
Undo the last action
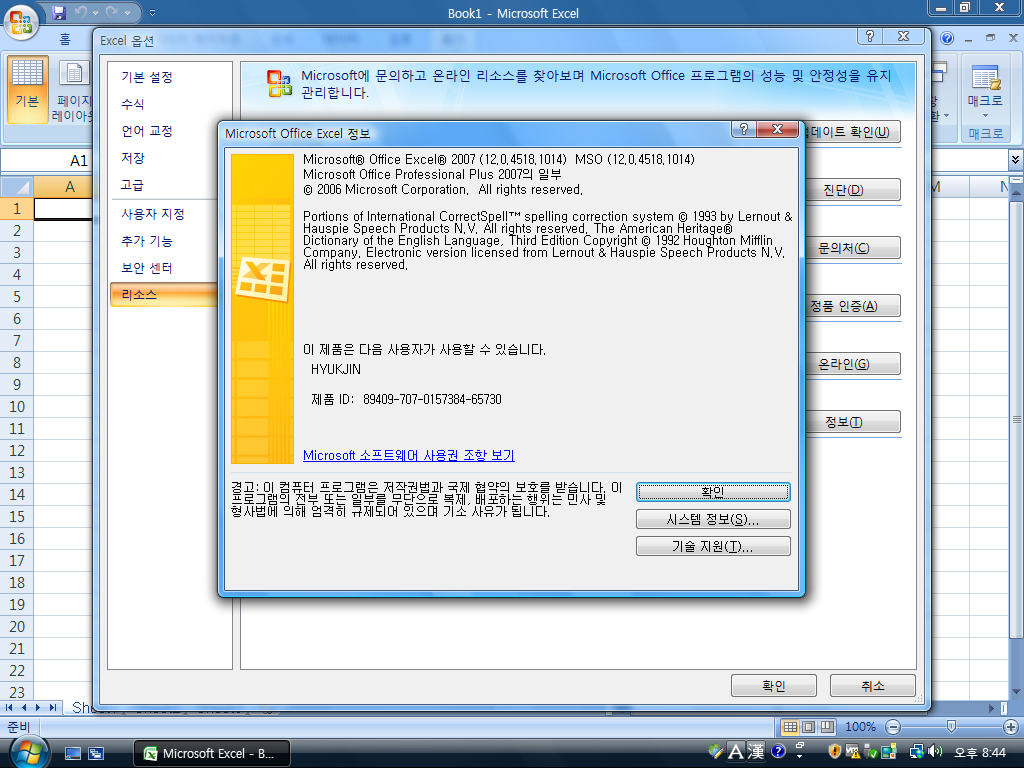click(x=81, y=12)
